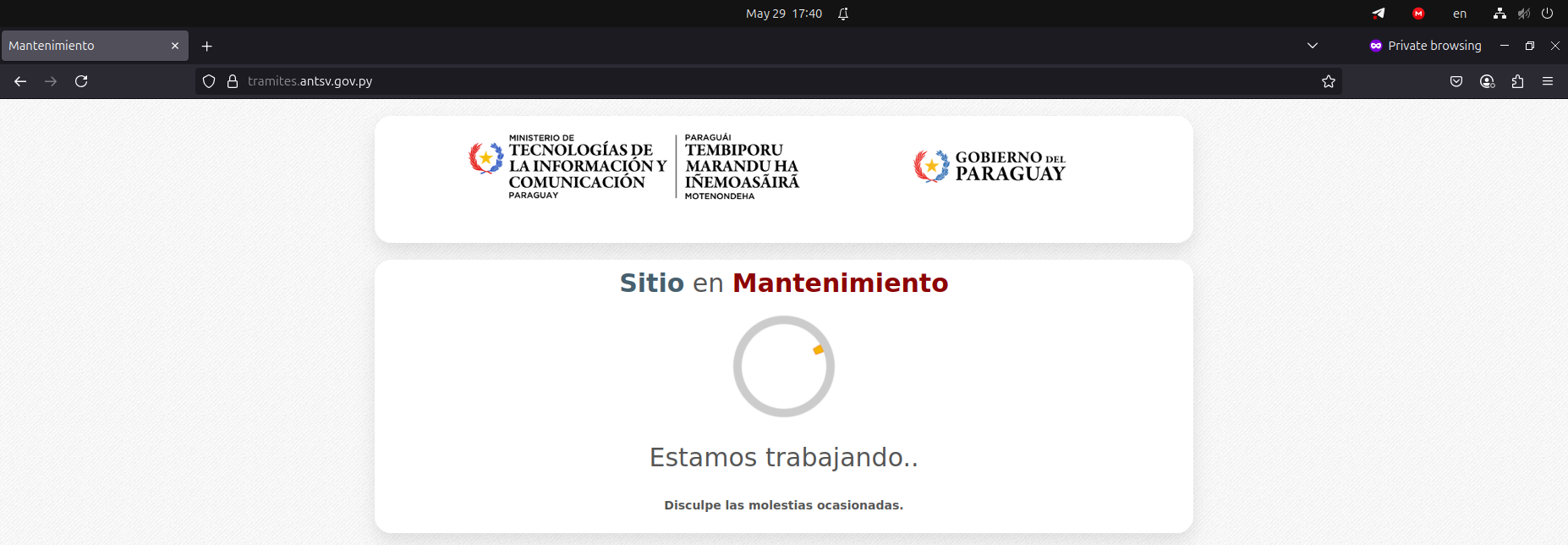Click the Gobierno del Paraguay logo

(x=990, y=166)
